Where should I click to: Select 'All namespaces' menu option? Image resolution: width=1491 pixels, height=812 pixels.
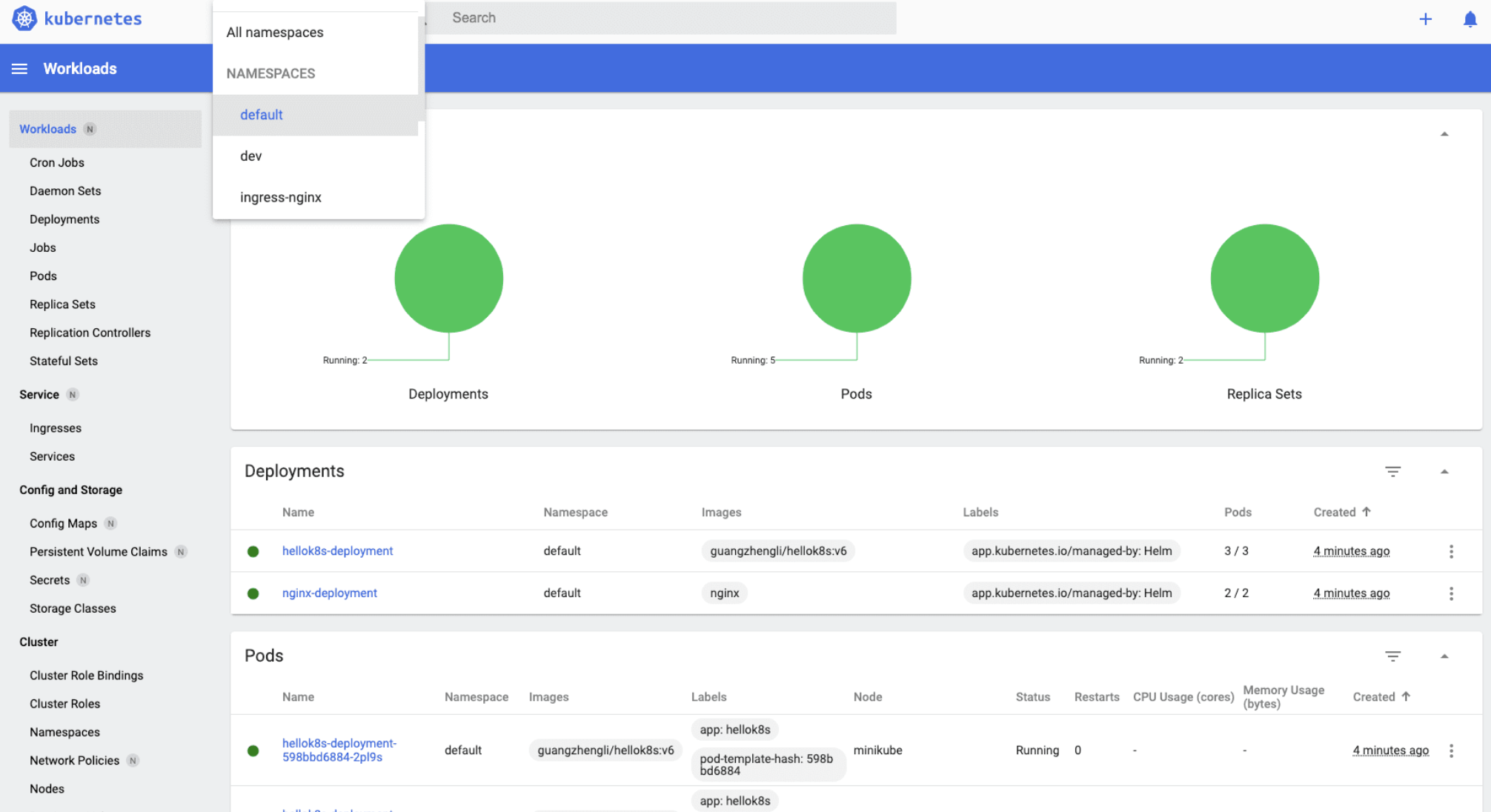tap(275, 31)
